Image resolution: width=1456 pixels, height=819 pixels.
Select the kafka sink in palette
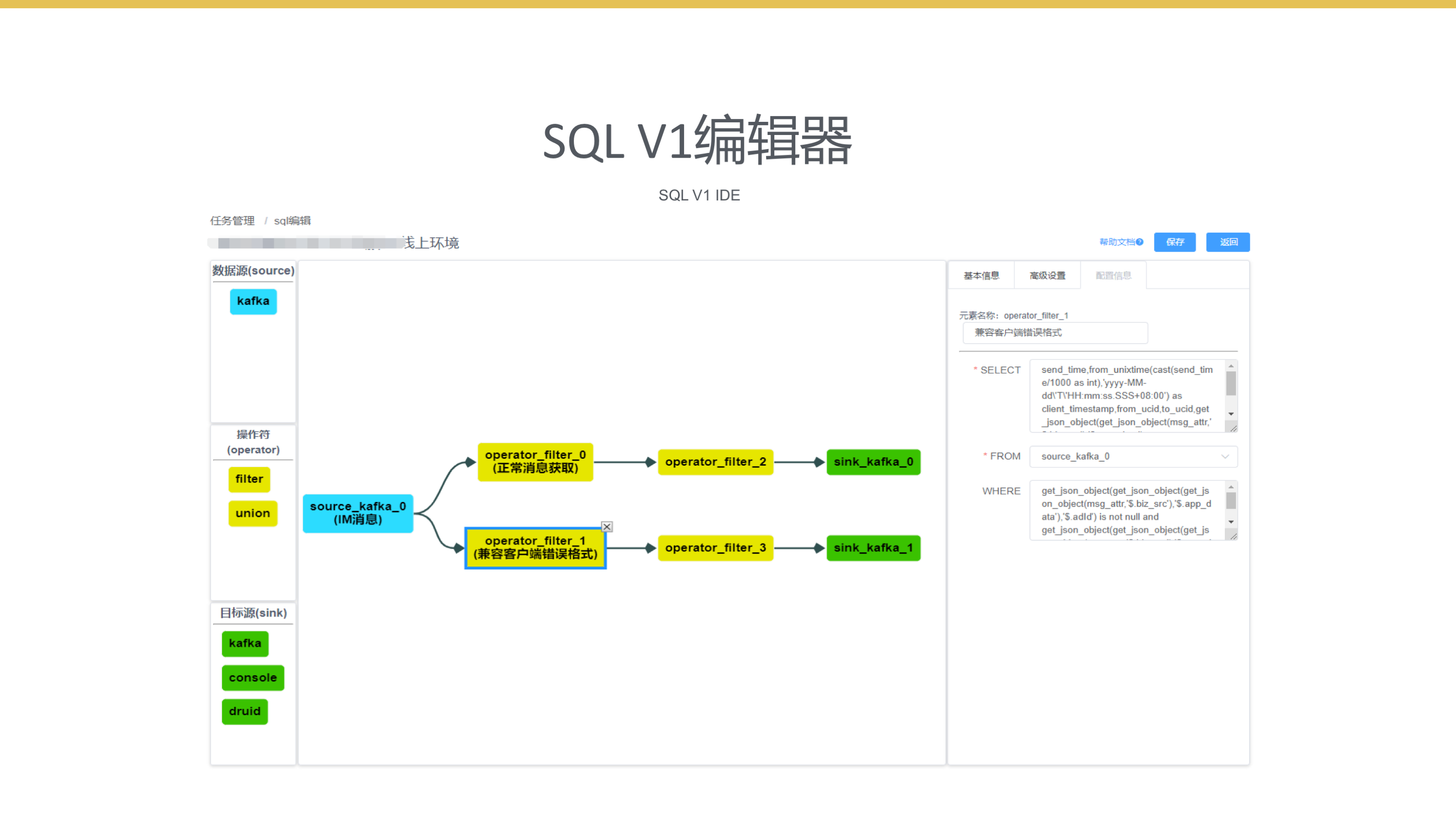coord(245,643)
